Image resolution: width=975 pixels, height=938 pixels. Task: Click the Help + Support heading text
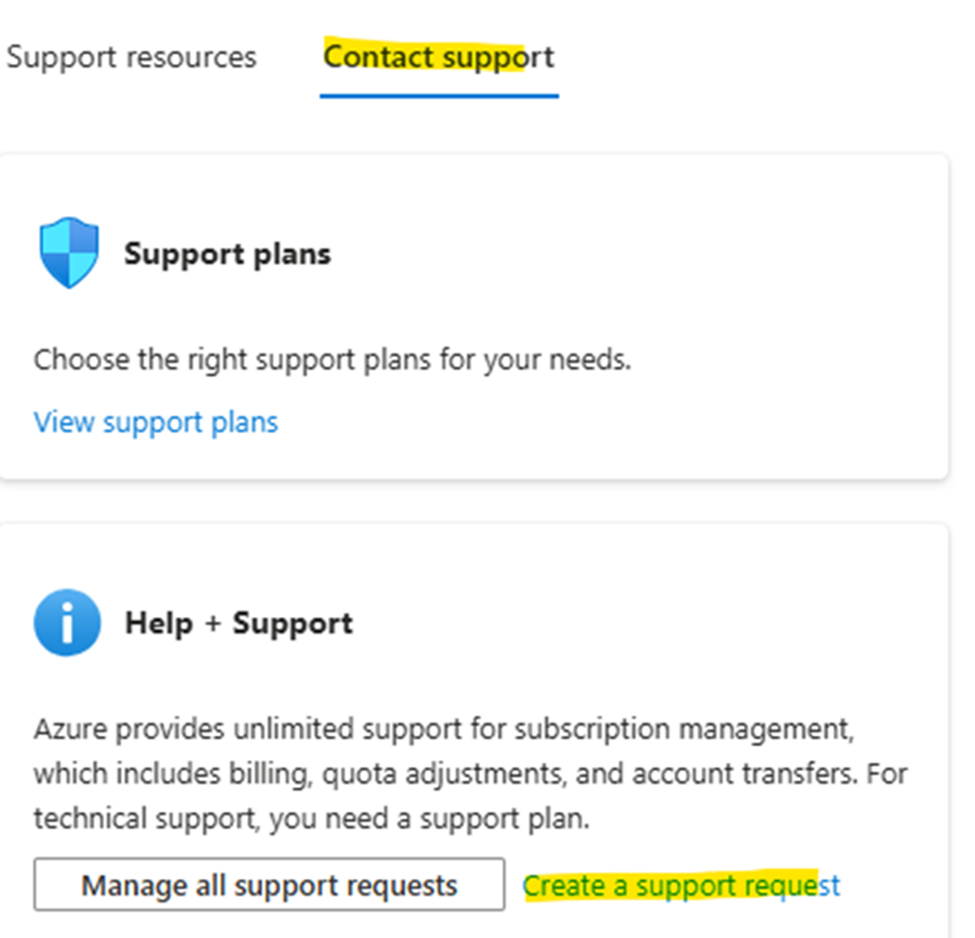(x=238, y=622)
